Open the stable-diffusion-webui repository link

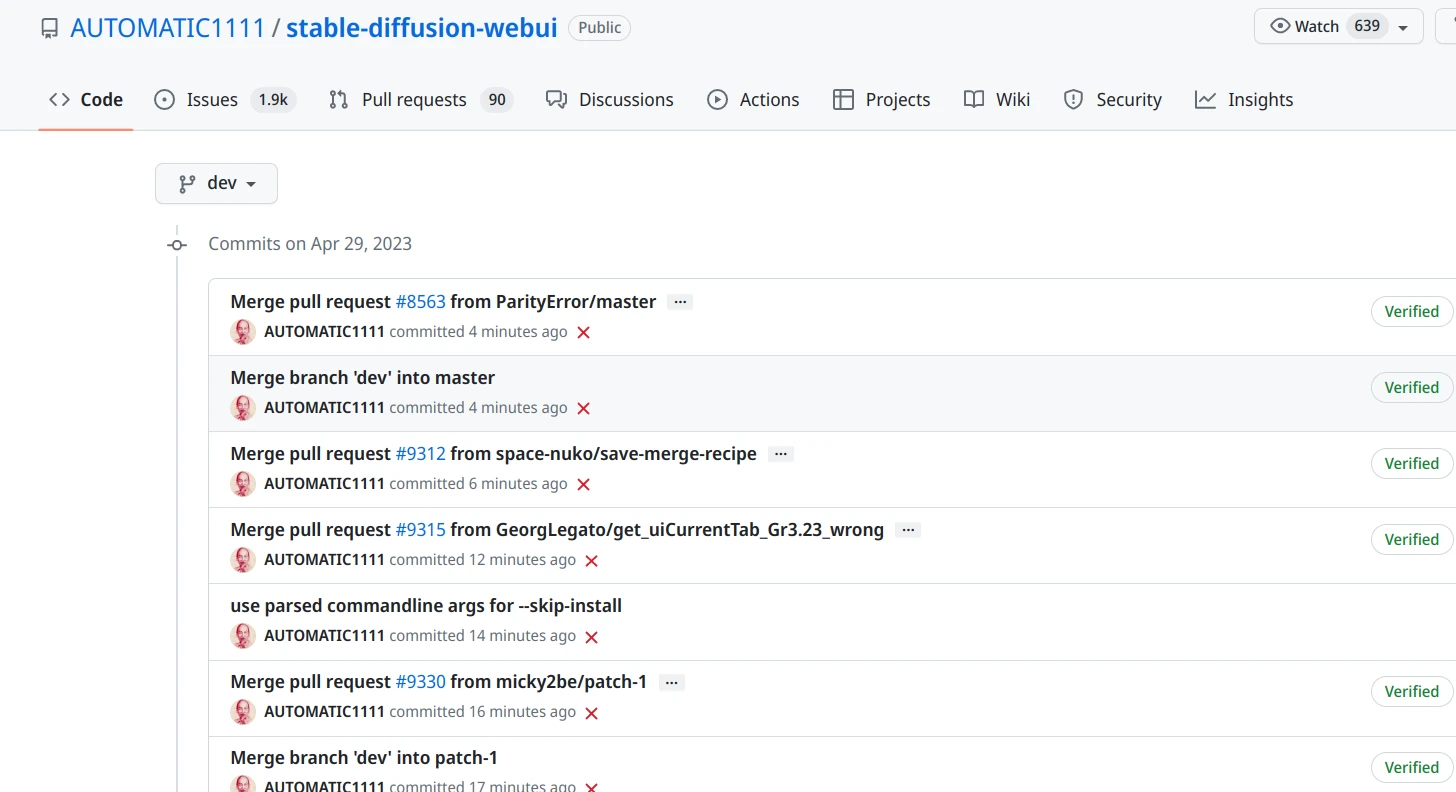421,28
